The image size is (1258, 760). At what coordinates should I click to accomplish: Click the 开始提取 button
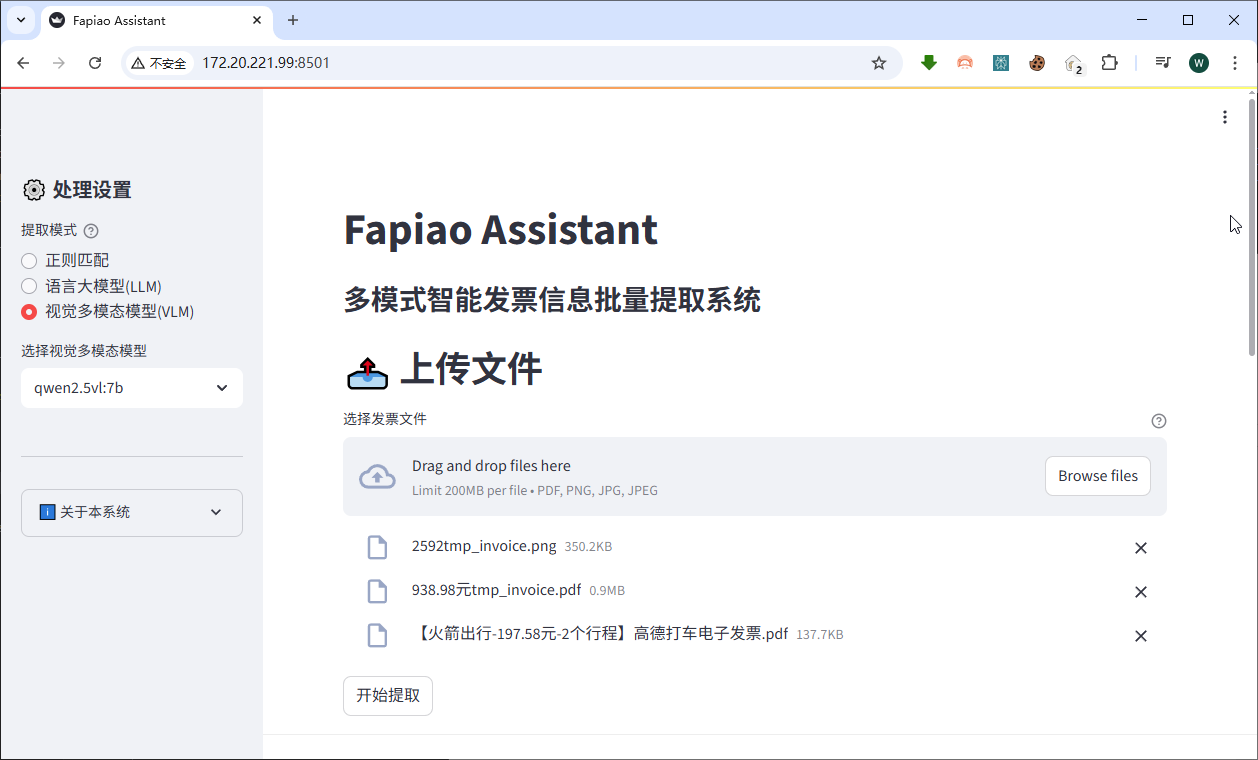click(x=387, y=695)
